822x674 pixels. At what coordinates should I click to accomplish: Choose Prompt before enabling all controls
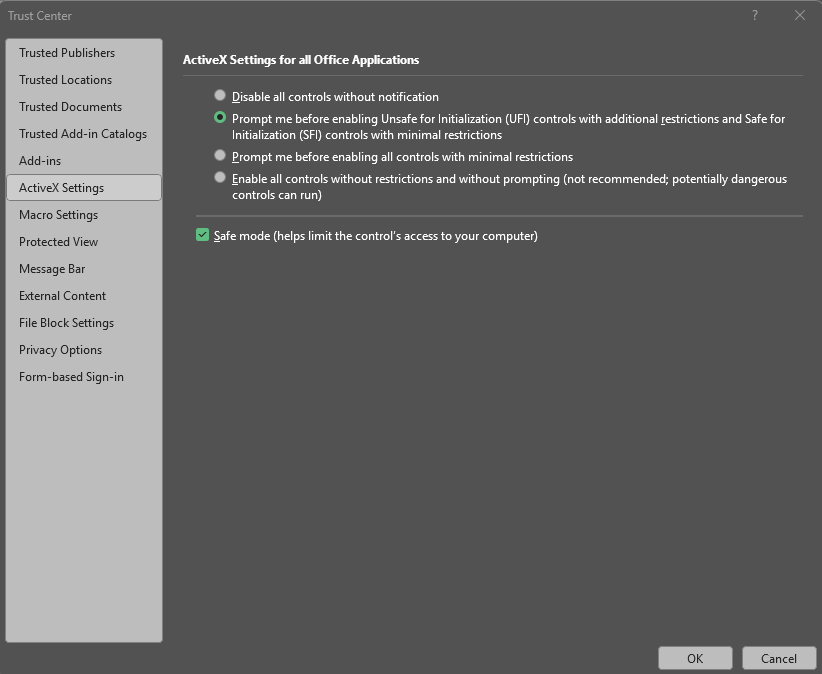[220, 155]
